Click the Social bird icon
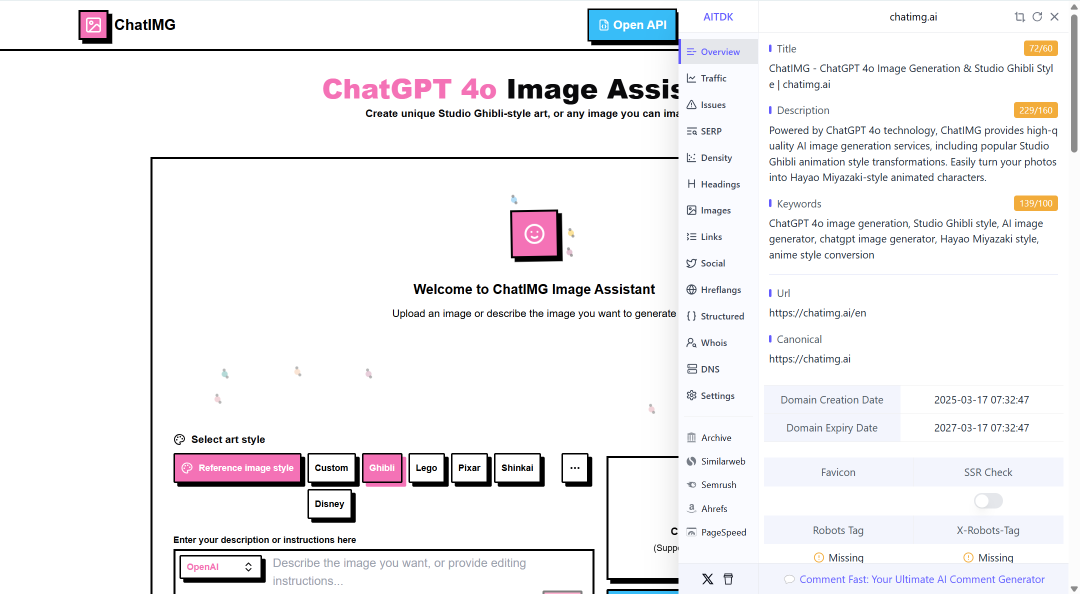Image resolution: width=1080 pixels, height=594 pixels. (692, 263)
